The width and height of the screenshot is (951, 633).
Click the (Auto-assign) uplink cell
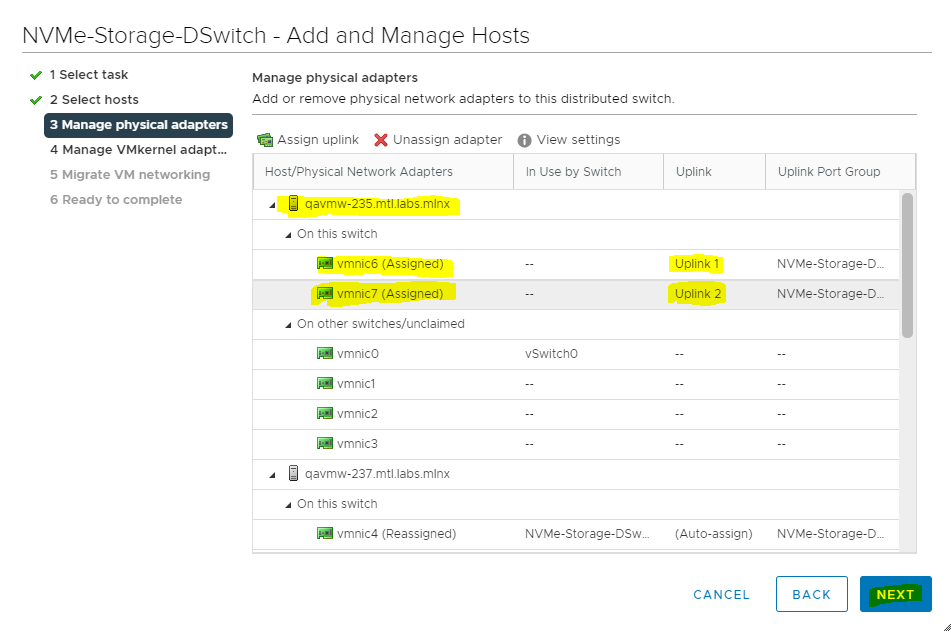(713, 534)
